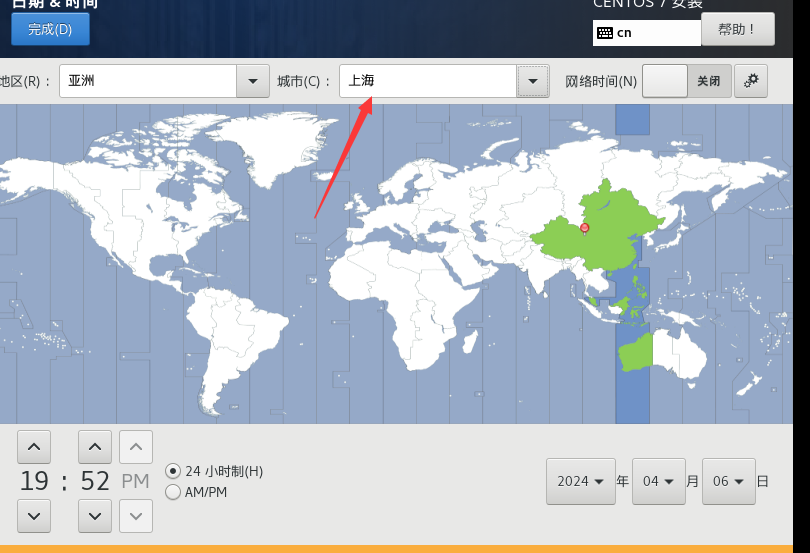Increase hours with the up arrow

coord(34,447)
